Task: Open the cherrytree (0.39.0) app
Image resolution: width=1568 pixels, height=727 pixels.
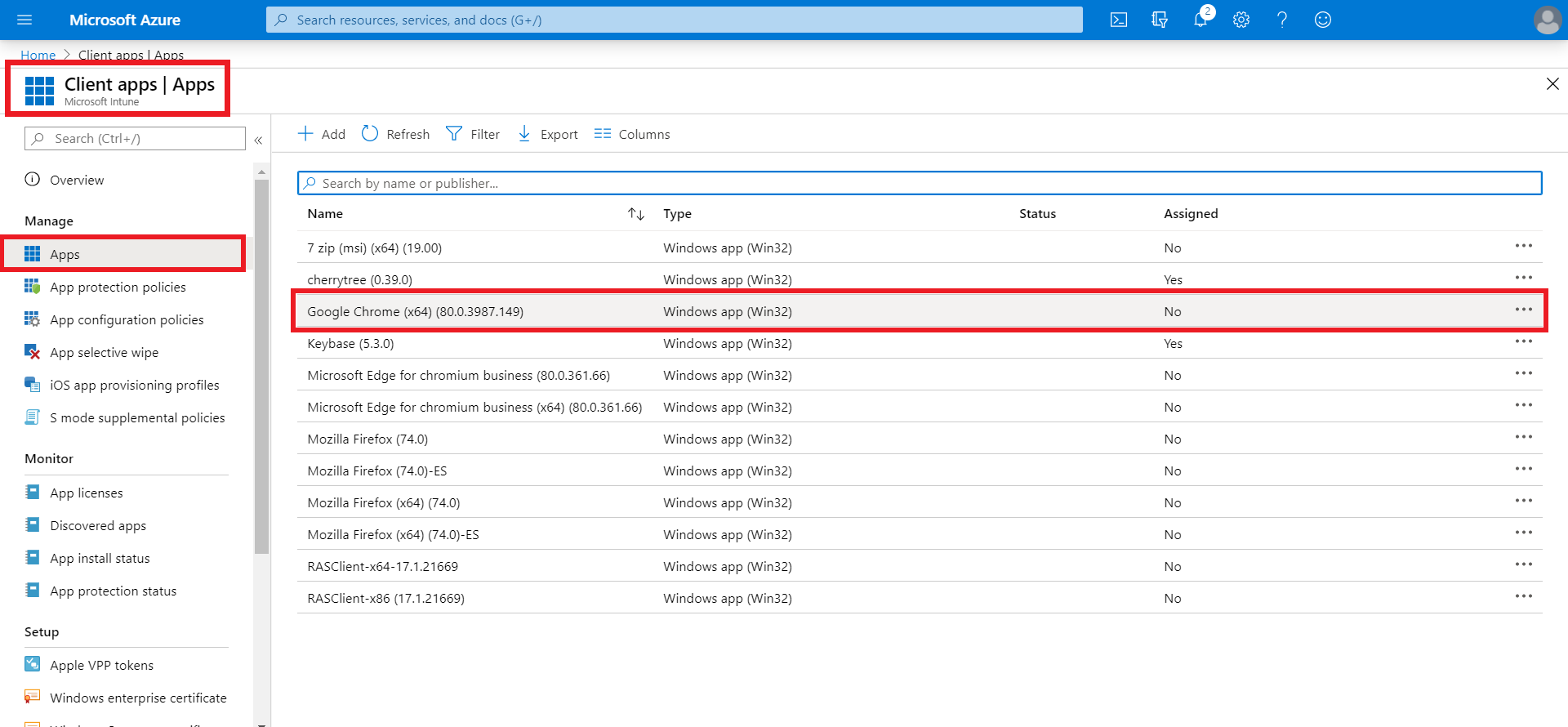Action: [x=359, y=279]
